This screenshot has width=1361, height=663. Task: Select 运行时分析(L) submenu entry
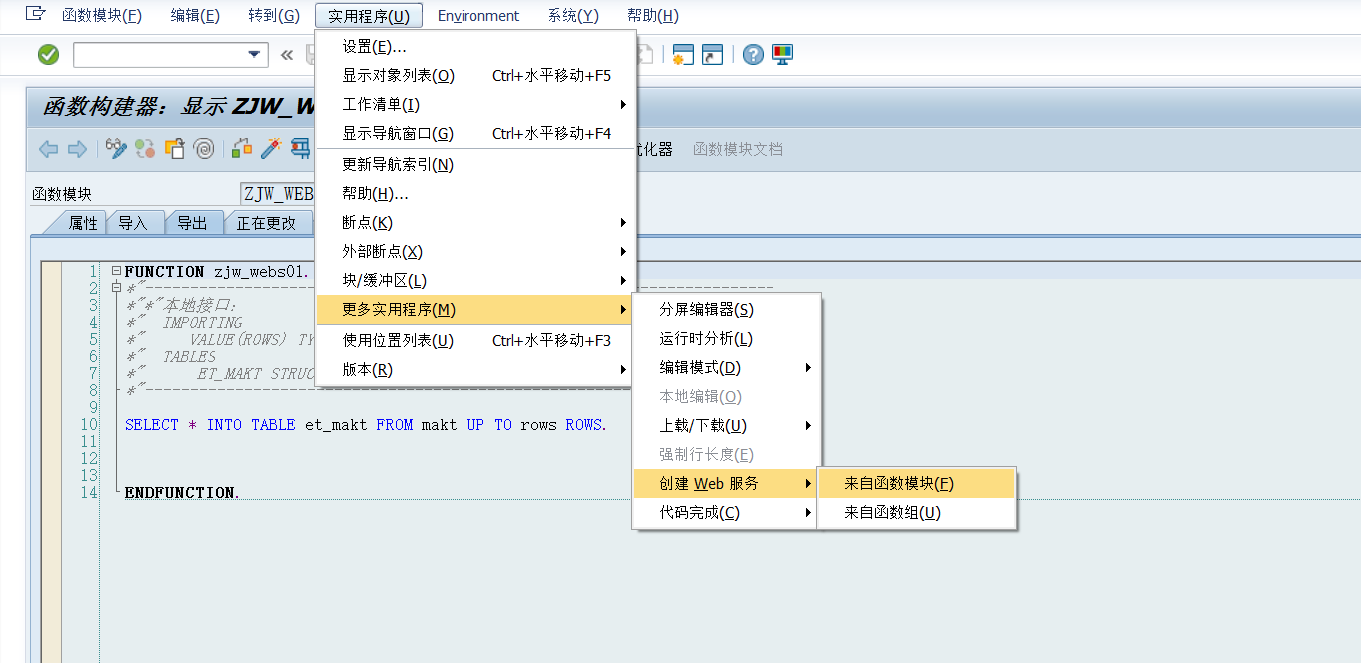coord(726,339)
